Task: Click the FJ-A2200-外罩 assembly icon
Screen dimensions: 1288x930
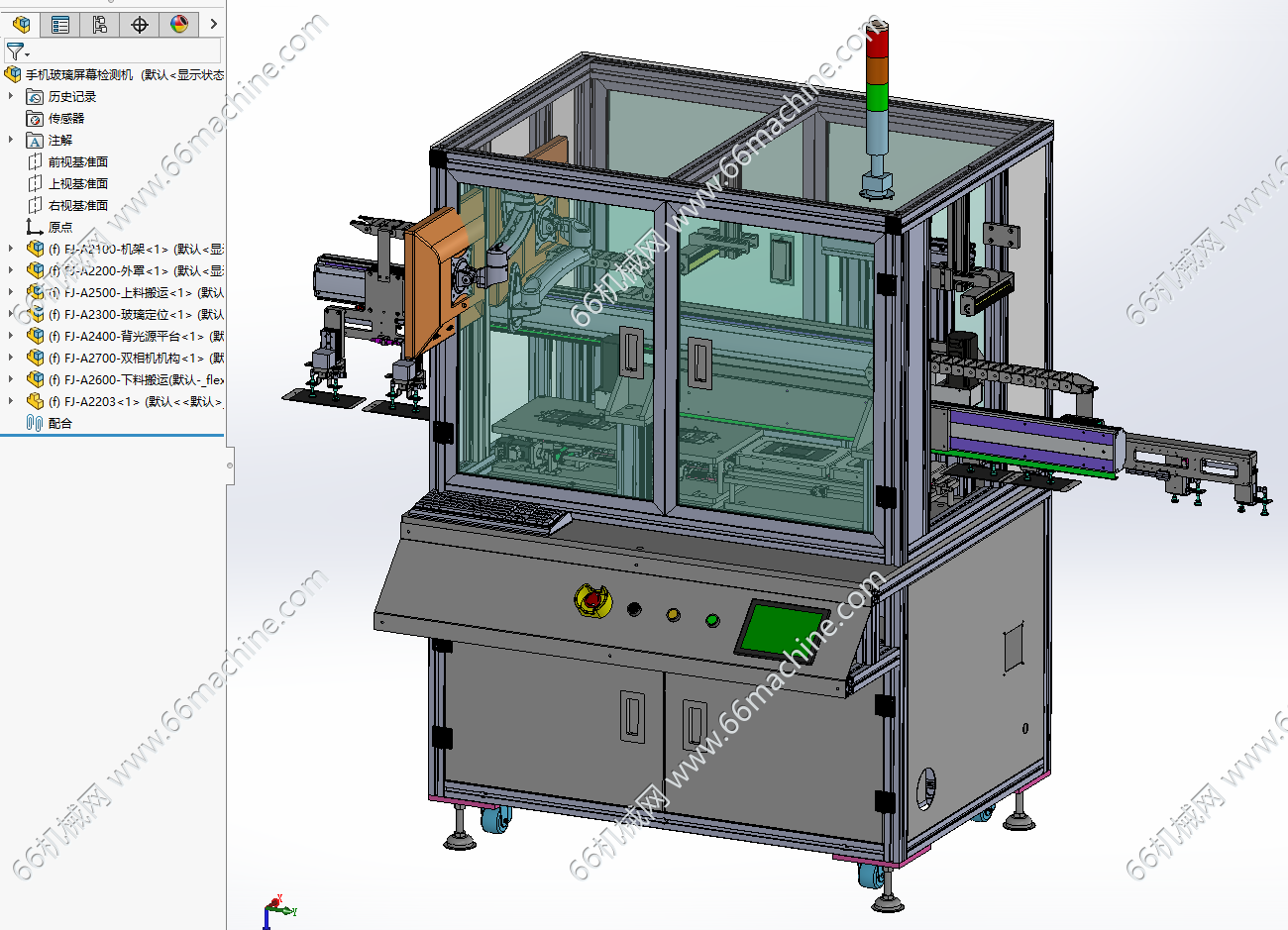Action: click(35, 270)
